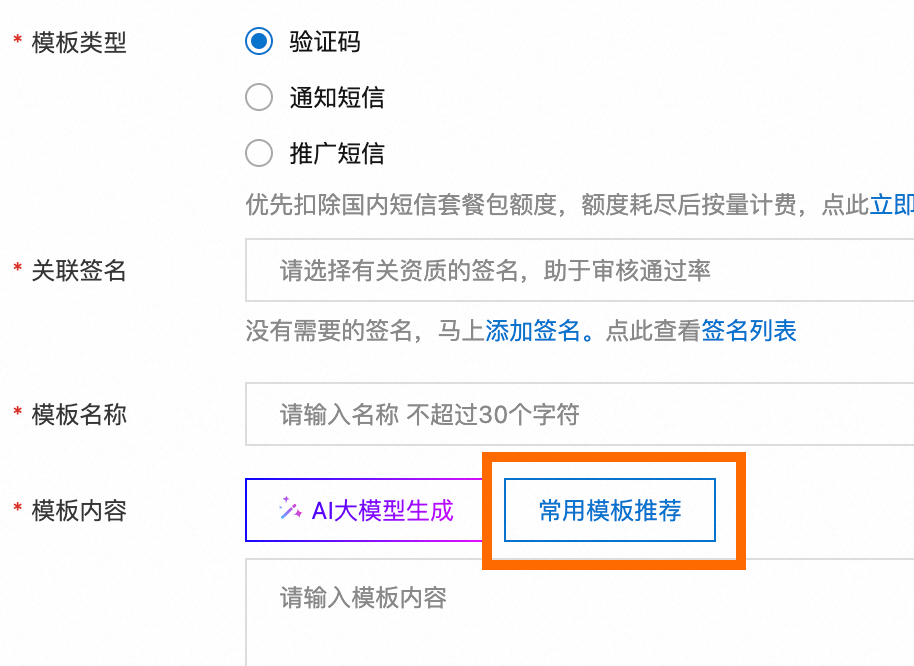
Task: Click the AI大模型生成 button
Action: tap(364, 510)
